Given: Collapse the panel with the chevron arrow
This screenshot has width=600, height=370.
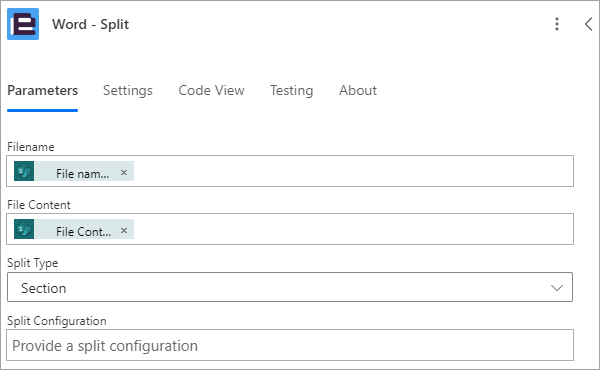Looking at the screenshot, I should [x=589, y=24].
